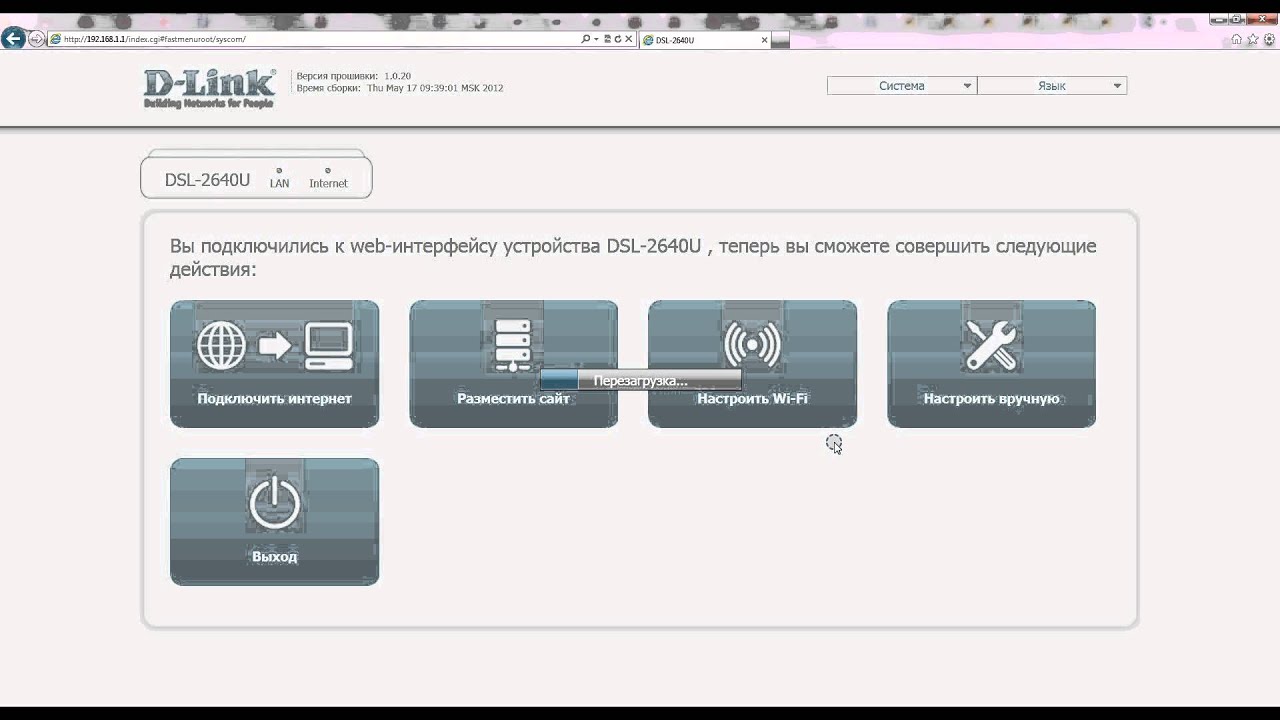
Task: Open address bar autocomplete dropdown arrow
Action: [596, 39]
